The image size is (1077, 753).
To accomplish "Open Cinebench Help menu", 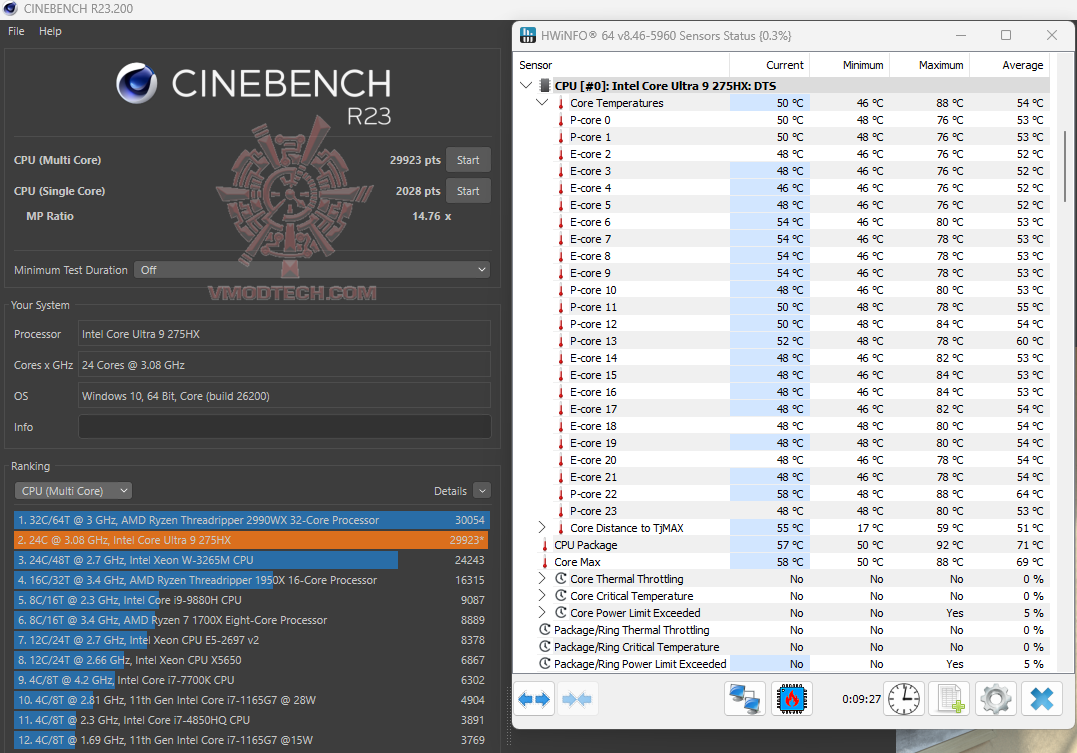I will click(50, 31).
